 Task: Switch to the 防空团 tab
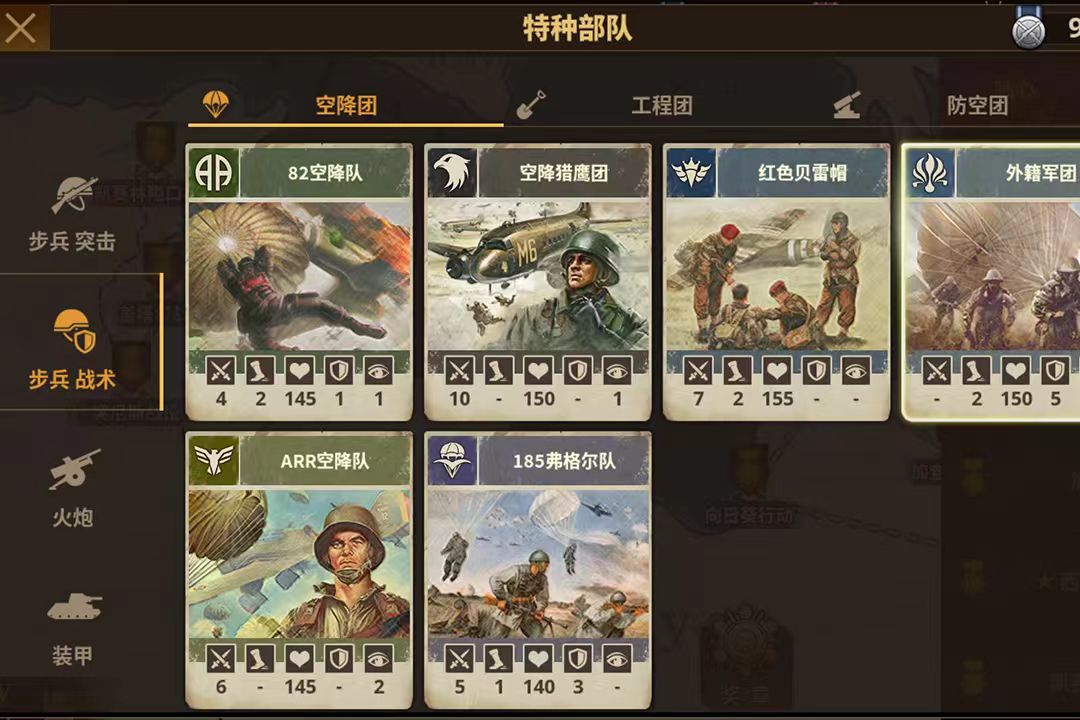click(977, 105)
